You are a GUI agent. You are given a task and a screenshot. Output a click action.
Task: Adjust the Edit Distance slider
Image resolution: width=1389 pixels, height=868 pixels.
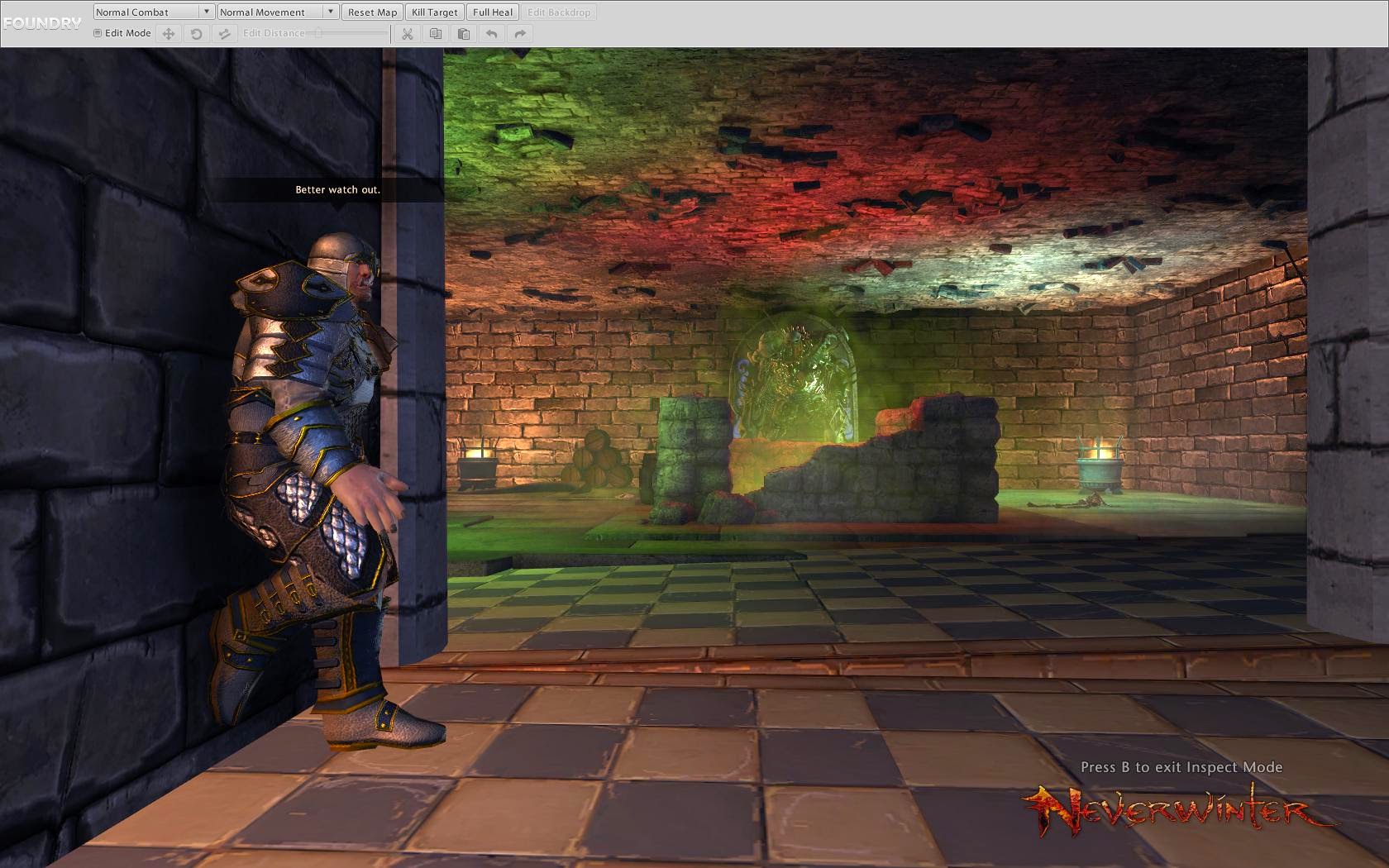347,33
